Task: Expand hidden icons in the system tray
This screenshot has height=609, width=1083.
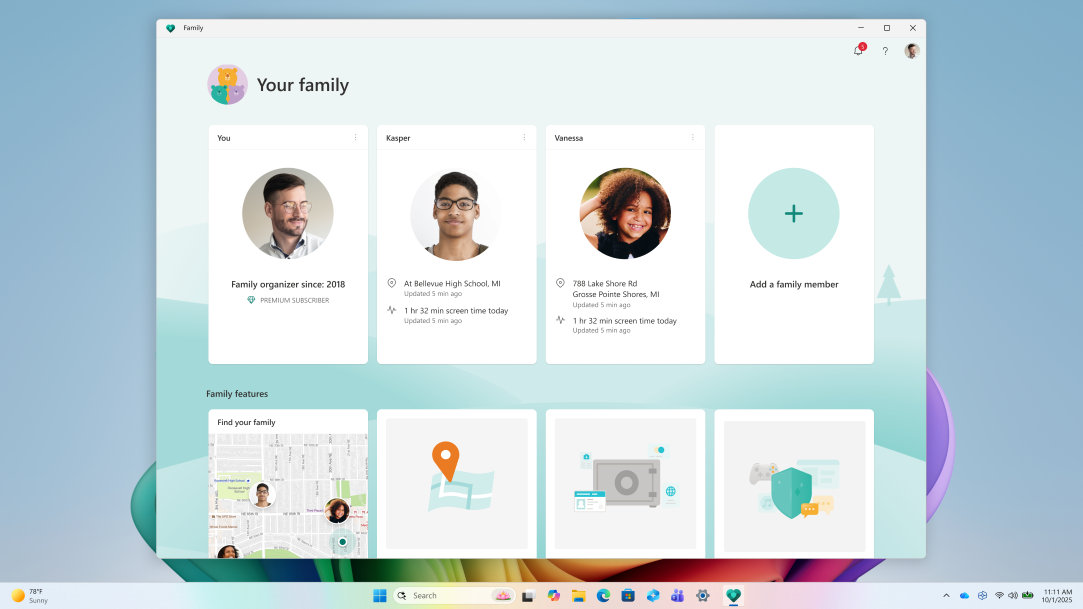Action: [946, 595]
